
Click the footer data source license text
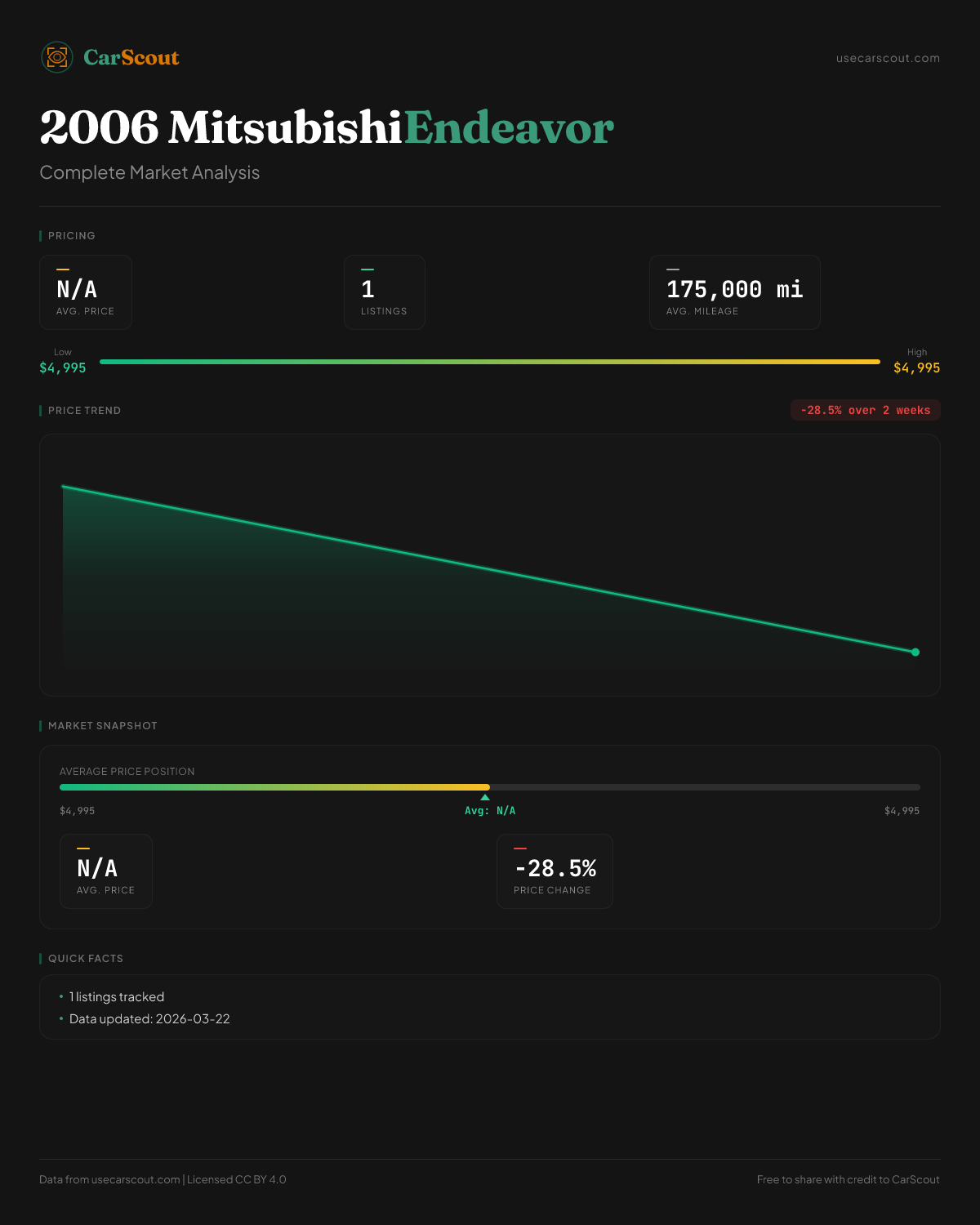[163, 1179]
